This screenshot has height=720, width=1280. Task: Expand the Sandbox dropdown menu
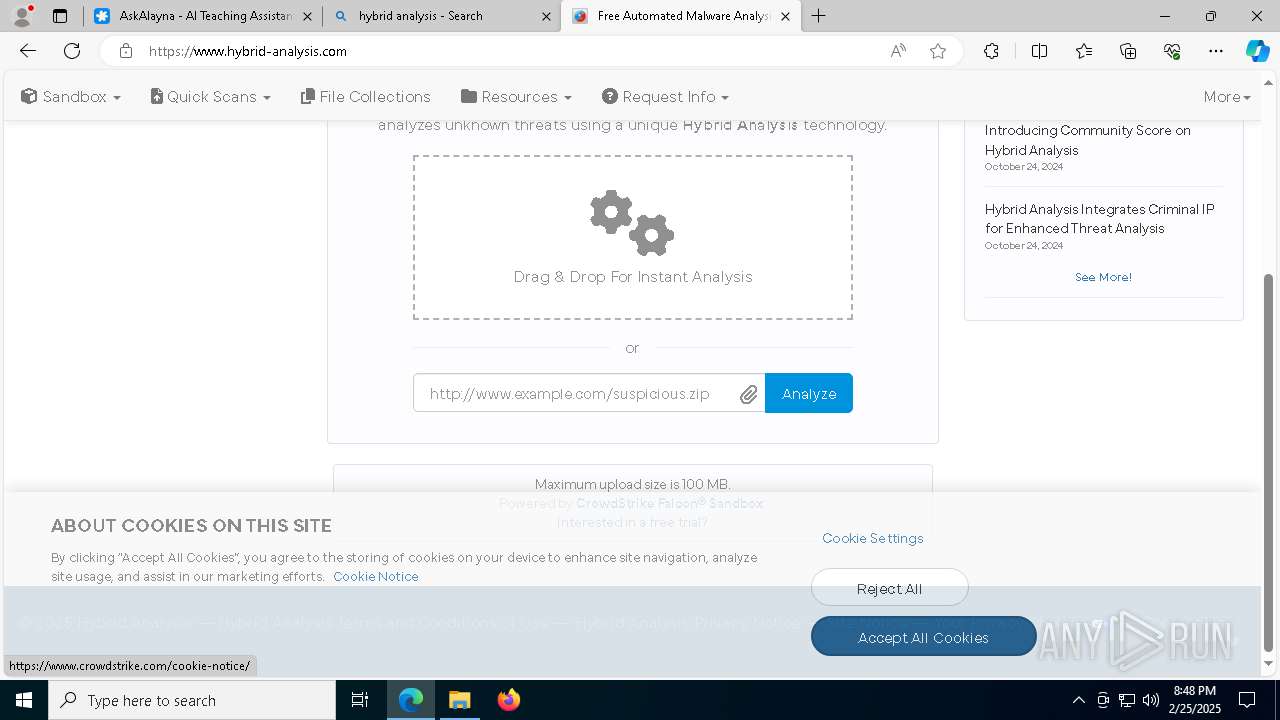[71, 97]
